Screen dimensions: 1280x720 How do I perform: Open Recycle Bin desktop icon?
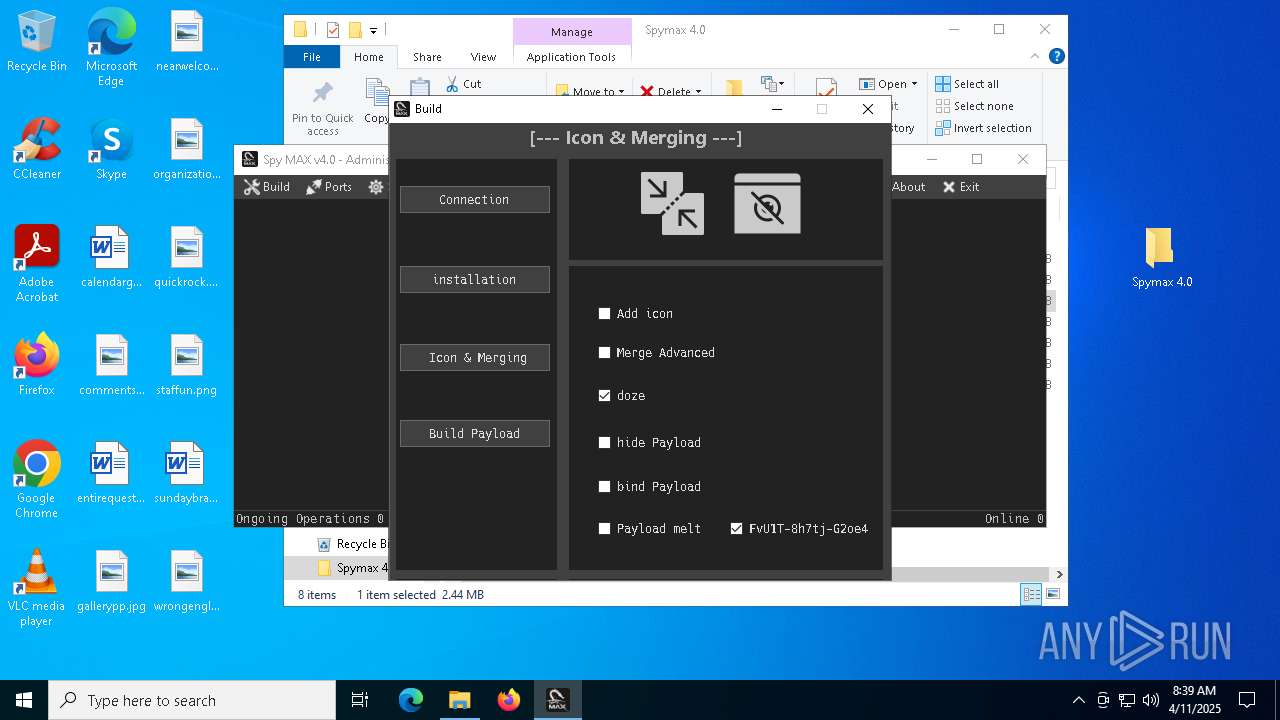(37, 42)
